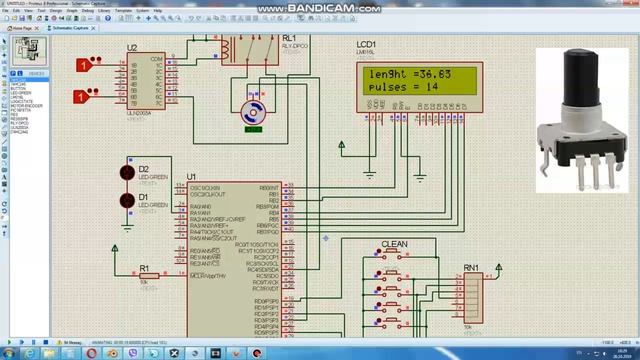
Task: Click the Pause simulation button
Action: coord(34,342)
